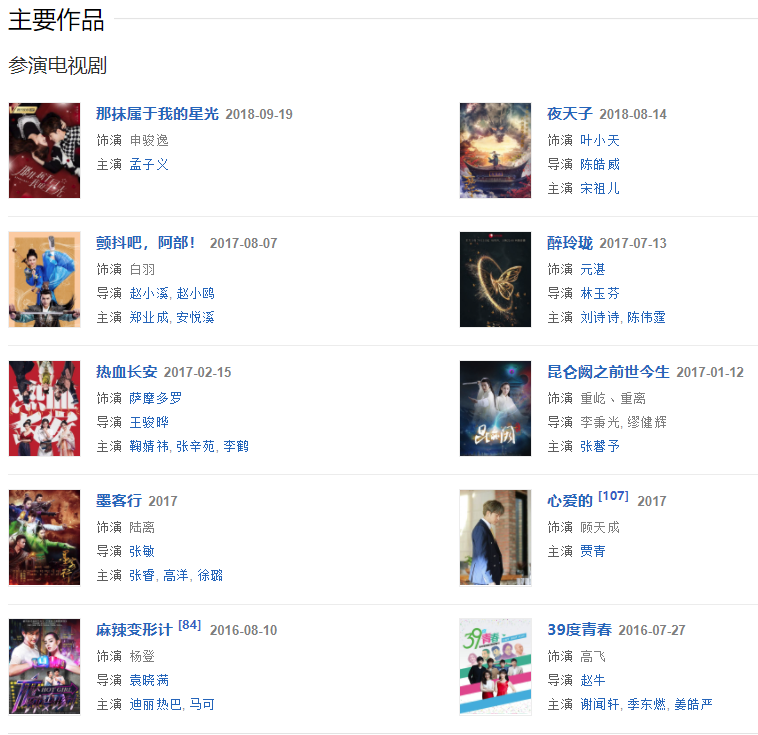Open the 迪丽热巴 actor link

155,704
